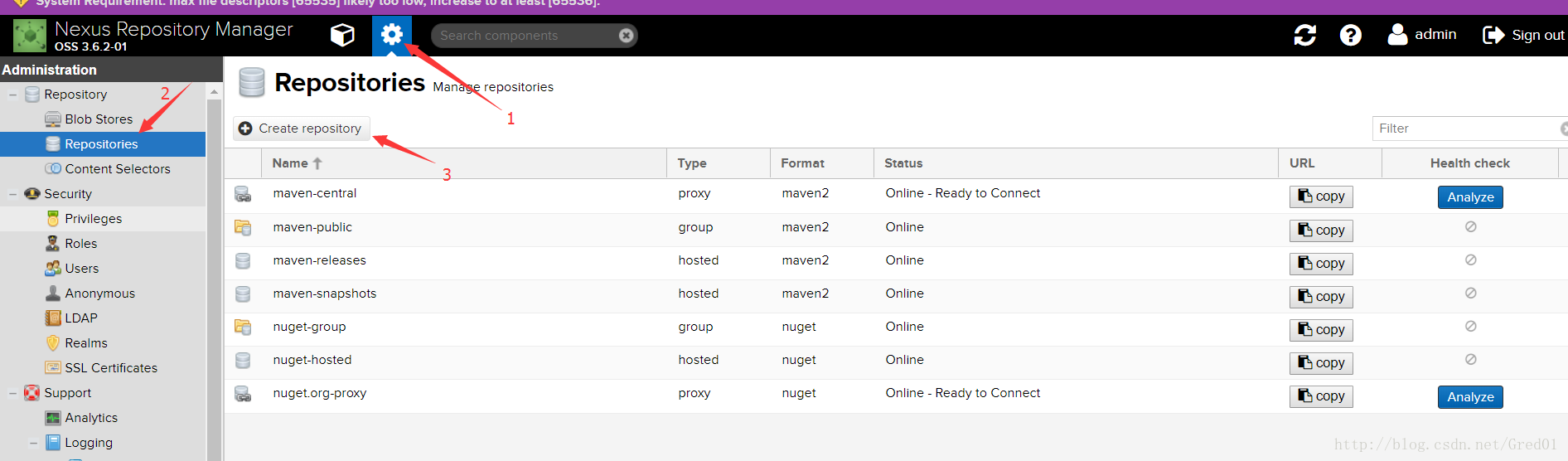Open Content Selectors

click(x=118, y=169)
